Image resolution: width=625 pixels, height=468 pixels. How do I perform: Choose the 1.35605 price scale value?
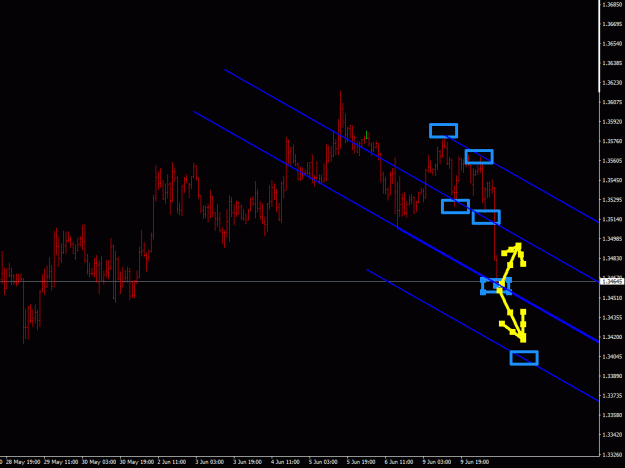pos(613,161)
